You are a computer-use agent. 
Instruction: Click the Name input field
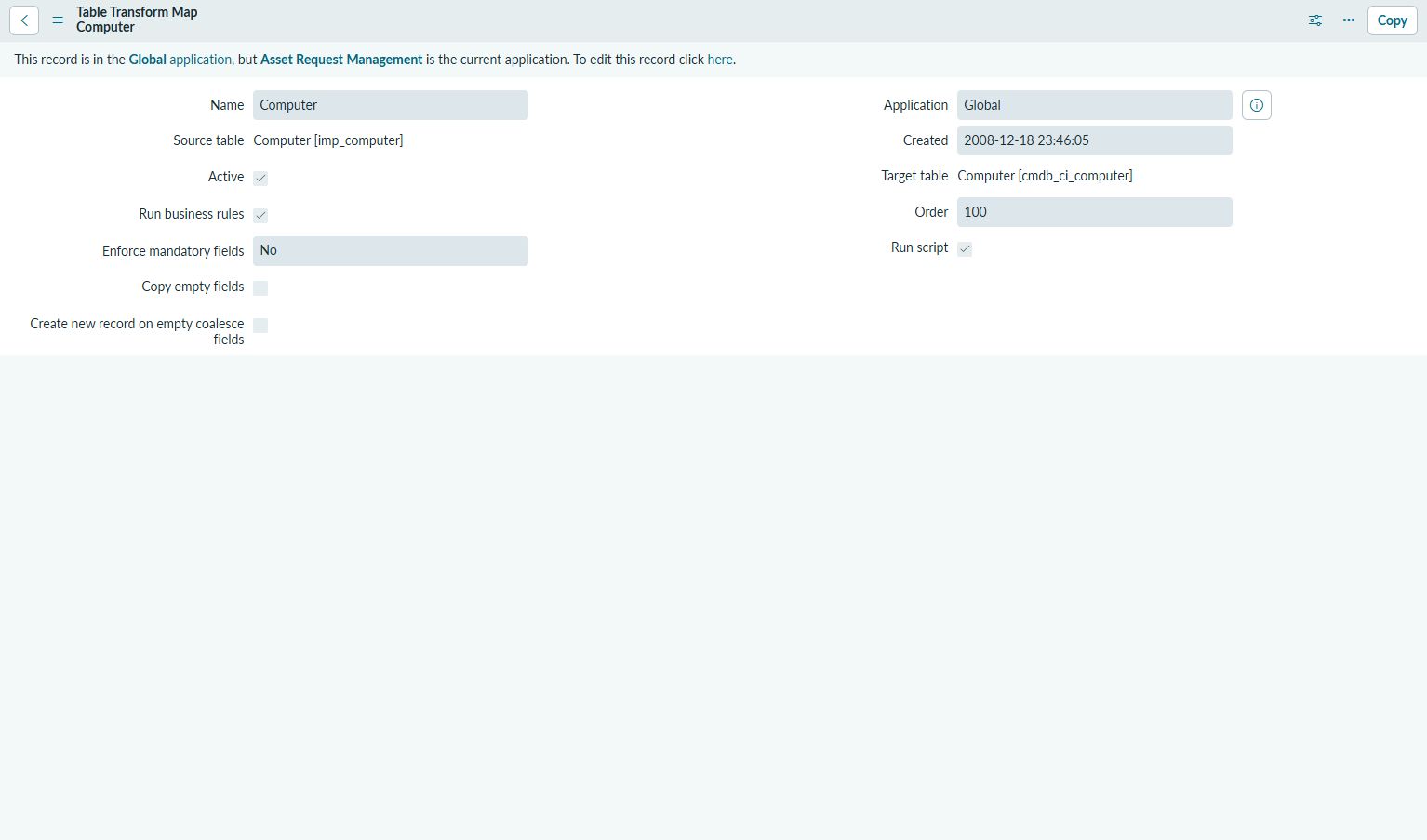pyautogui.click(x=391, y=105)
